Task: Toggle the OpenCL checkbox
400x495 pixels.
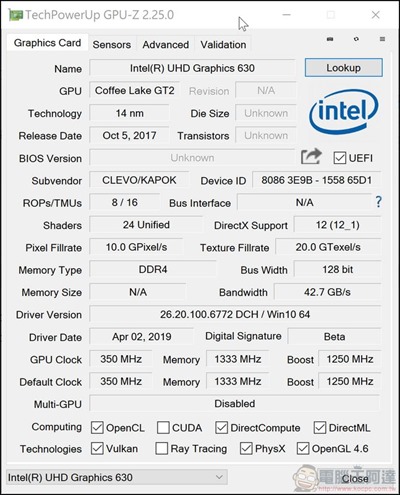Action: (x=97, y=428)
